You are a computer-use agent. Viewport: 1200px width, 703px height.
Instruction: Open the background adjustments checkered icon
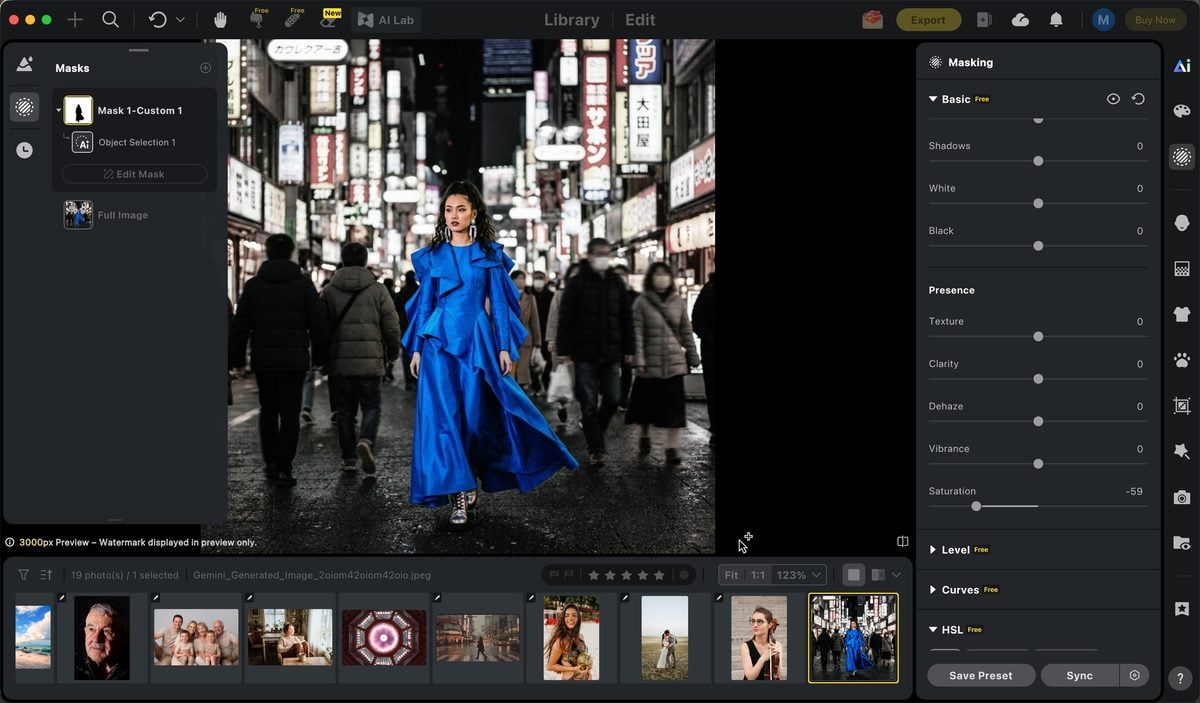pos(1182,269)
